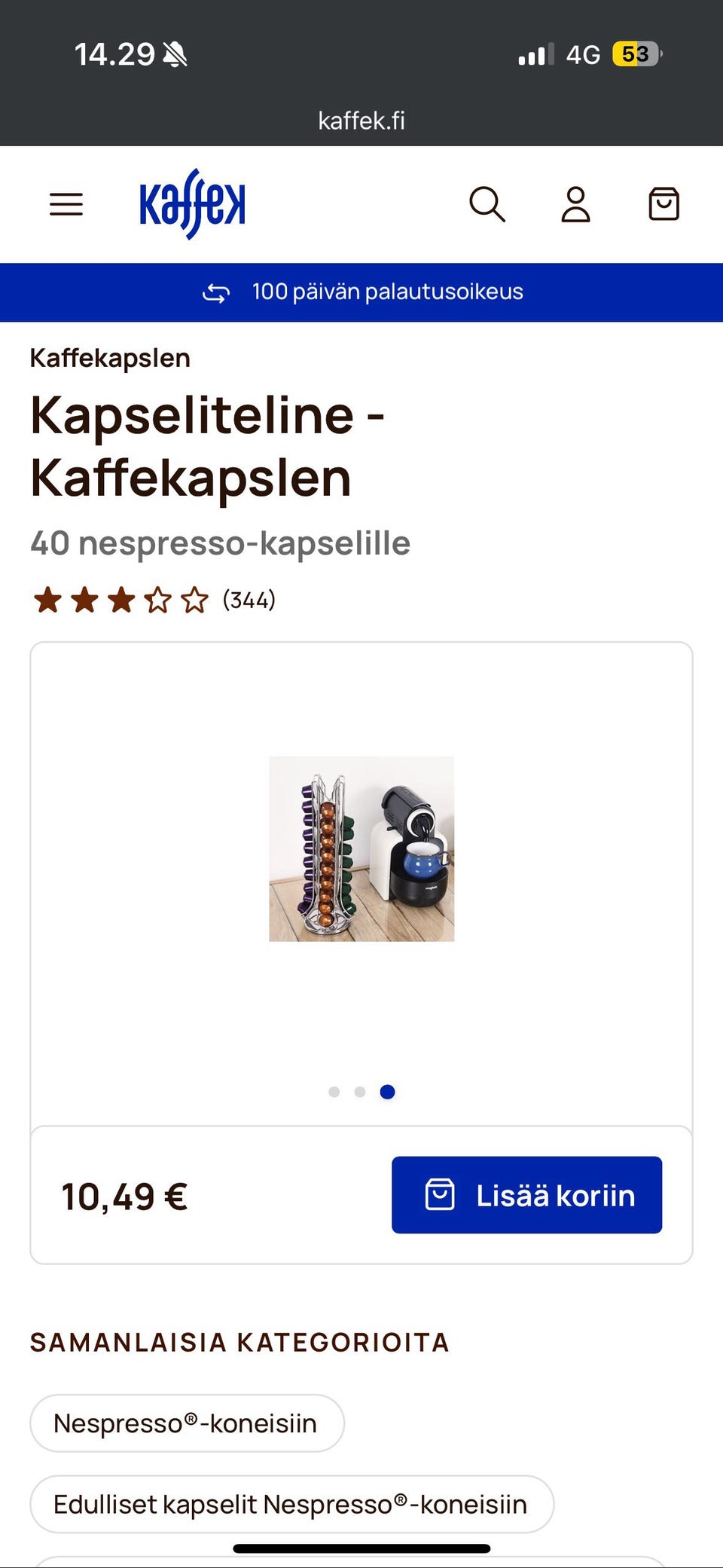
Task: Tap the kaffek.fi address bar
Action: pos(361,121)
